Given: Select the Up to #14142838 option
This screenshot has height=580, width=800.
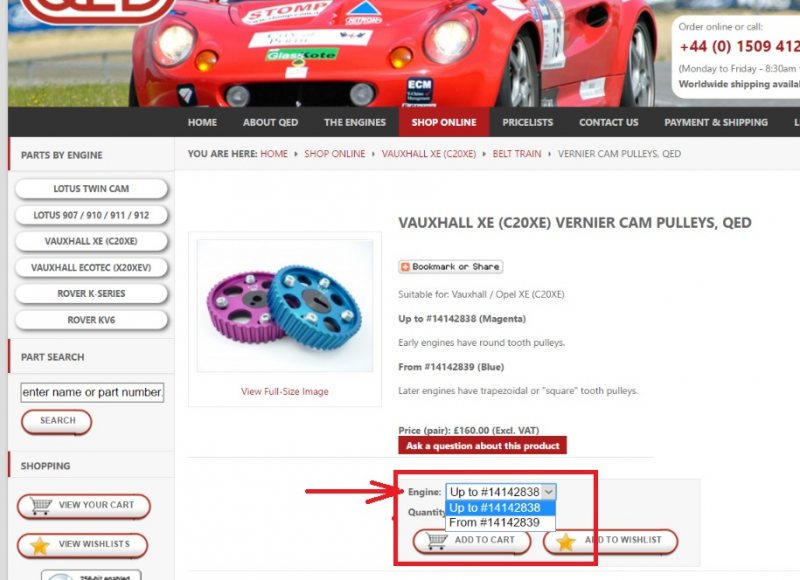Looking at the screenshot, I should coord(500,508).
